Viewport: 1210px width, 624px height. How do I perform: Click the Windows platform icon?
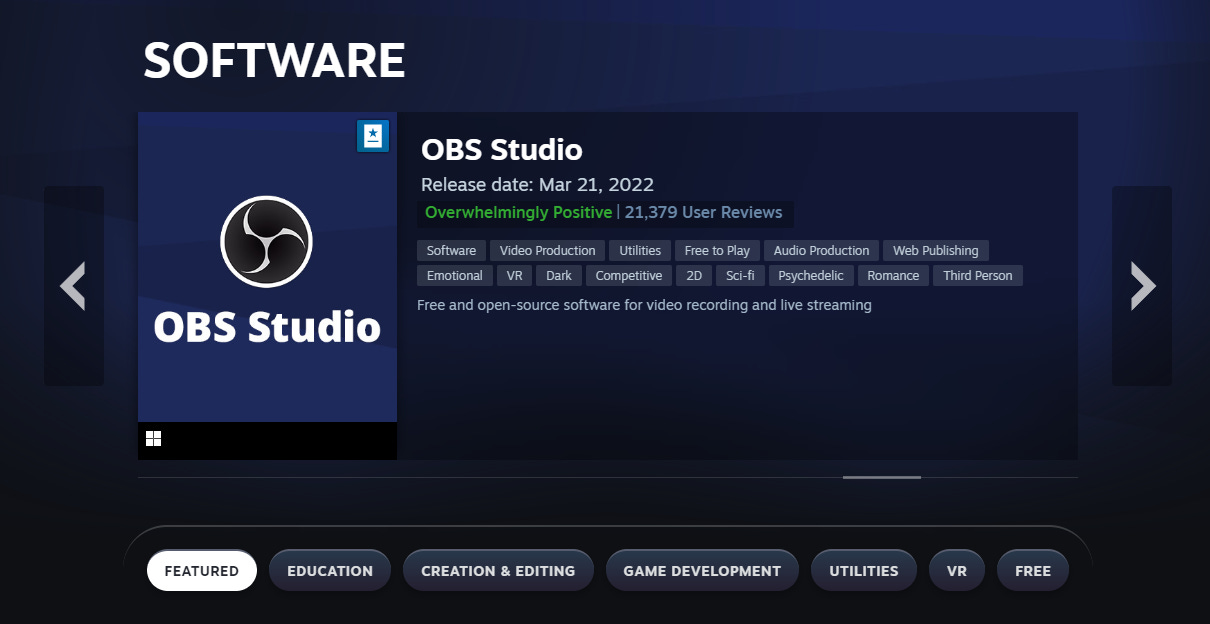tap(153, 438)
